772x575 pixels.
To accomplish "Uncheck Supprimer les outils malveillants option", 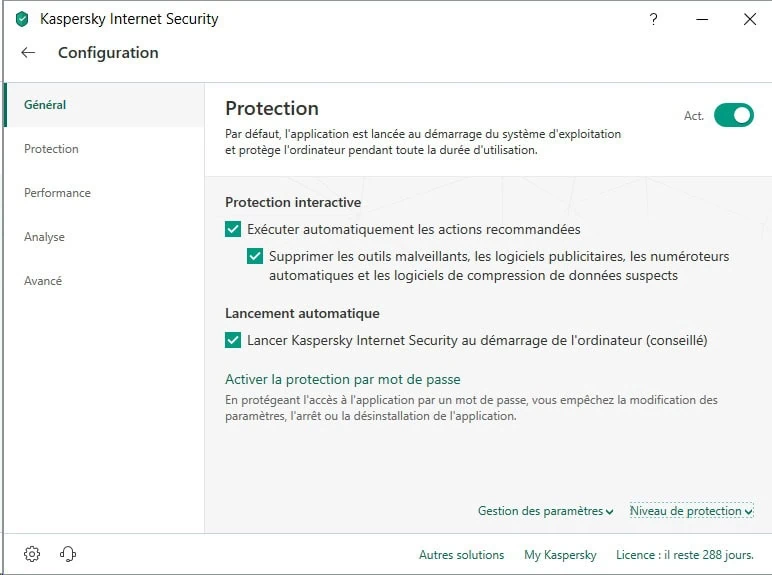I will tap(256, 256).
